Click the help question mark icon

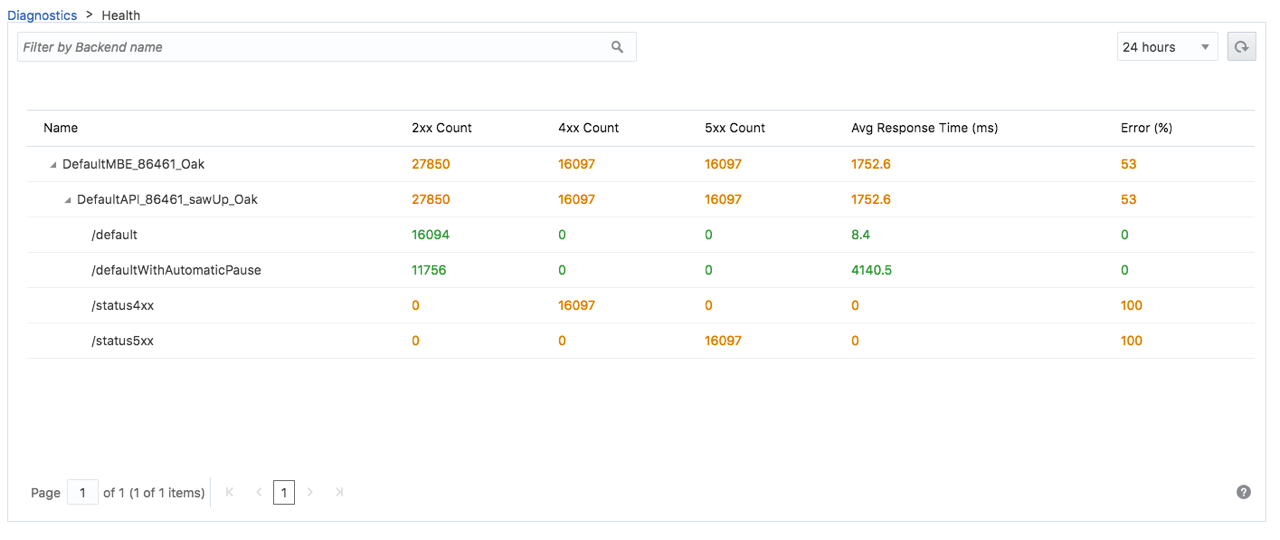[1243, 492]
